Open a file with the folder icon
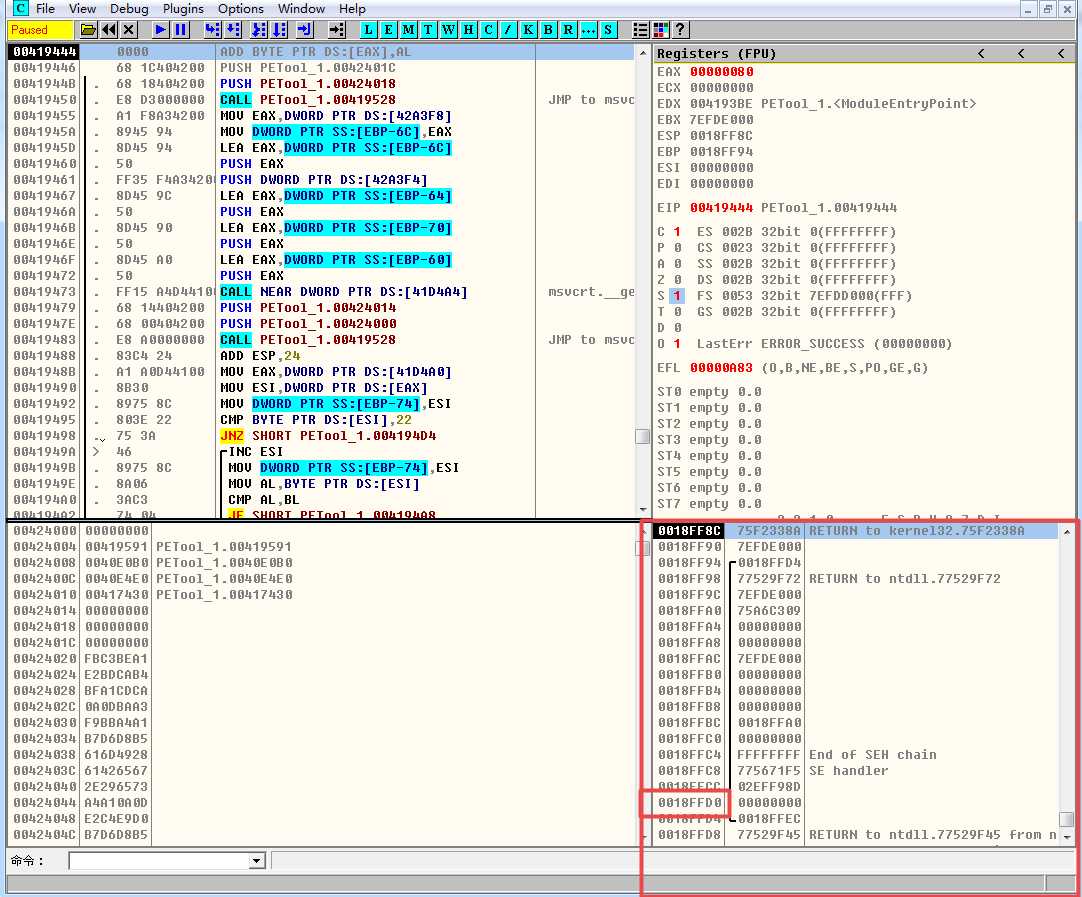1082x897 pixels. pos(88,30)
